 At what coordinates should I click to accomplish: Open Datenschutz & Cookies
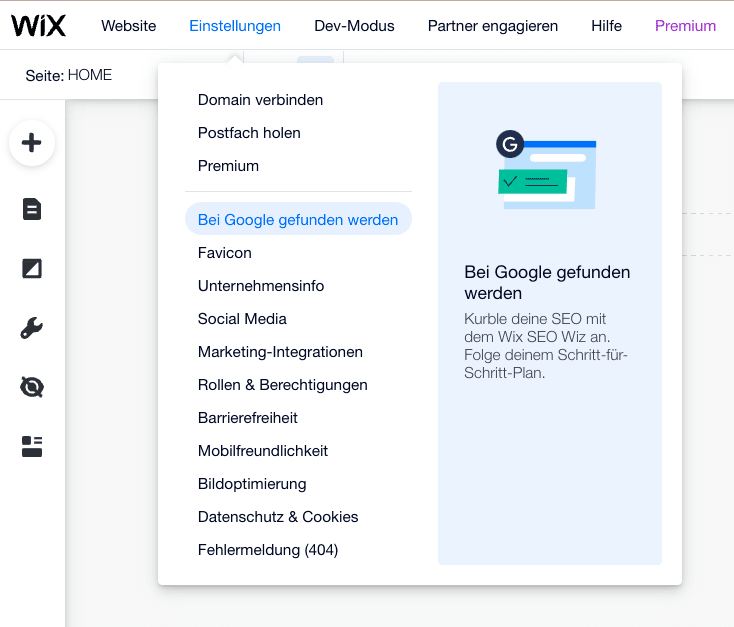(278, 517)
